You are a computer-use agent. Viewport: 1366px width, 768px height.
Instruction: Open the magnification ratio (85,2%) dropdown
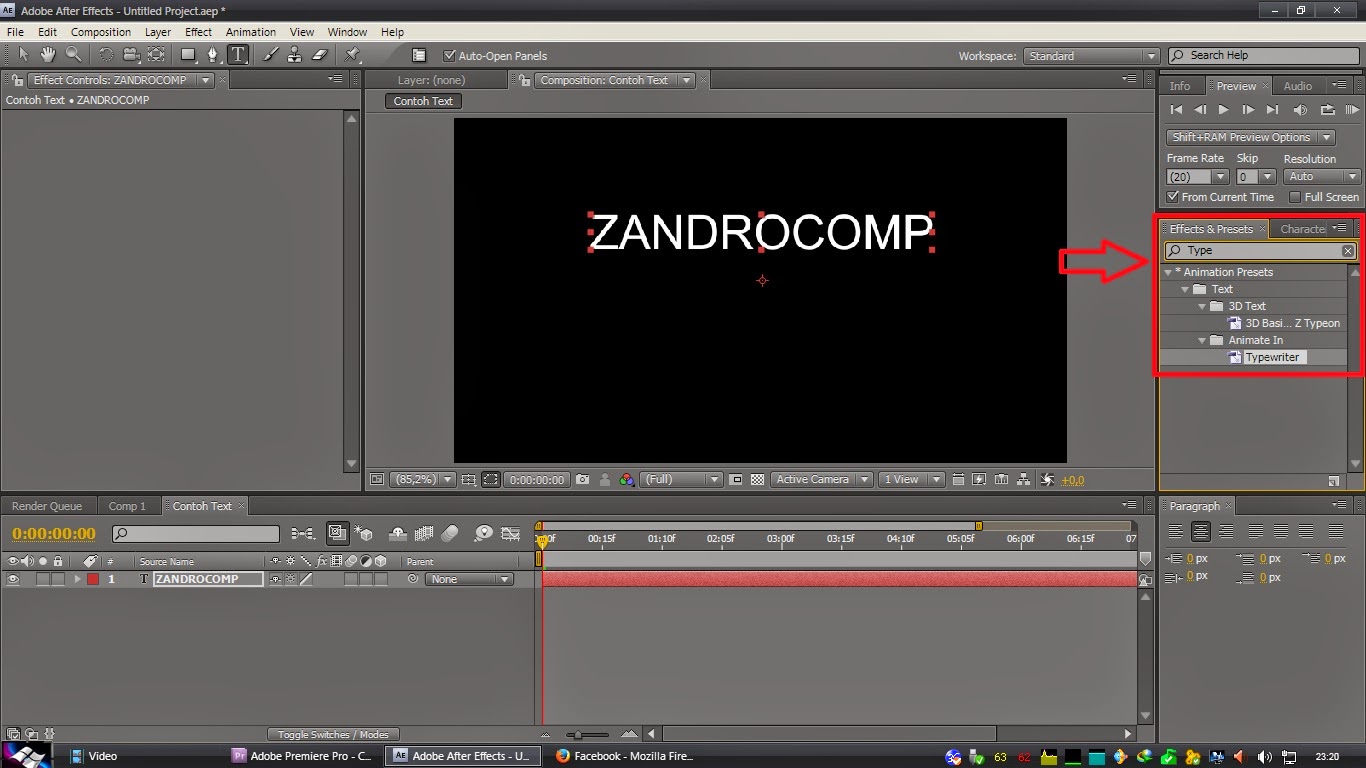pyautogui.click(x=422, y=480)
